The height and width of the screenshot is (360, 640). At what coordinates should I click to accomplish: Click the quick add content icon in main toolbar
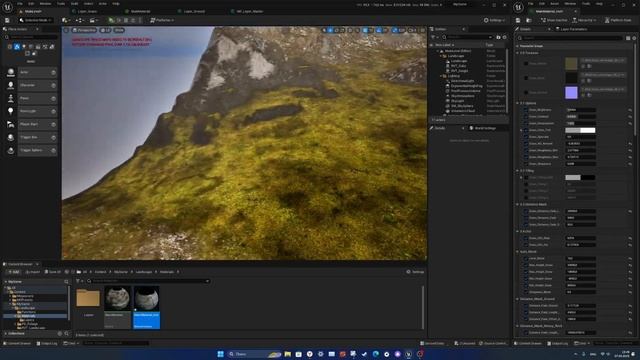click(x=65, y=20)
